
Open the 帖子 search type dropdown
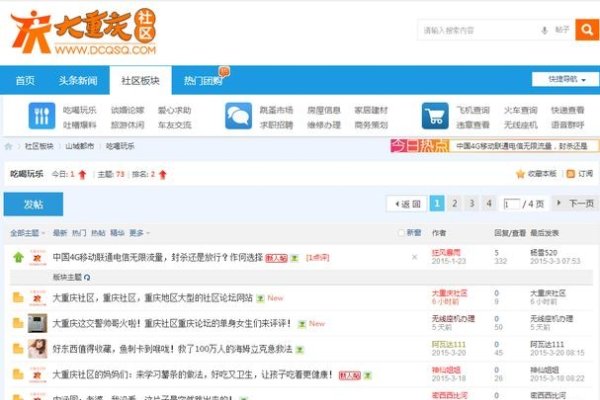click(x=562, y=30)
